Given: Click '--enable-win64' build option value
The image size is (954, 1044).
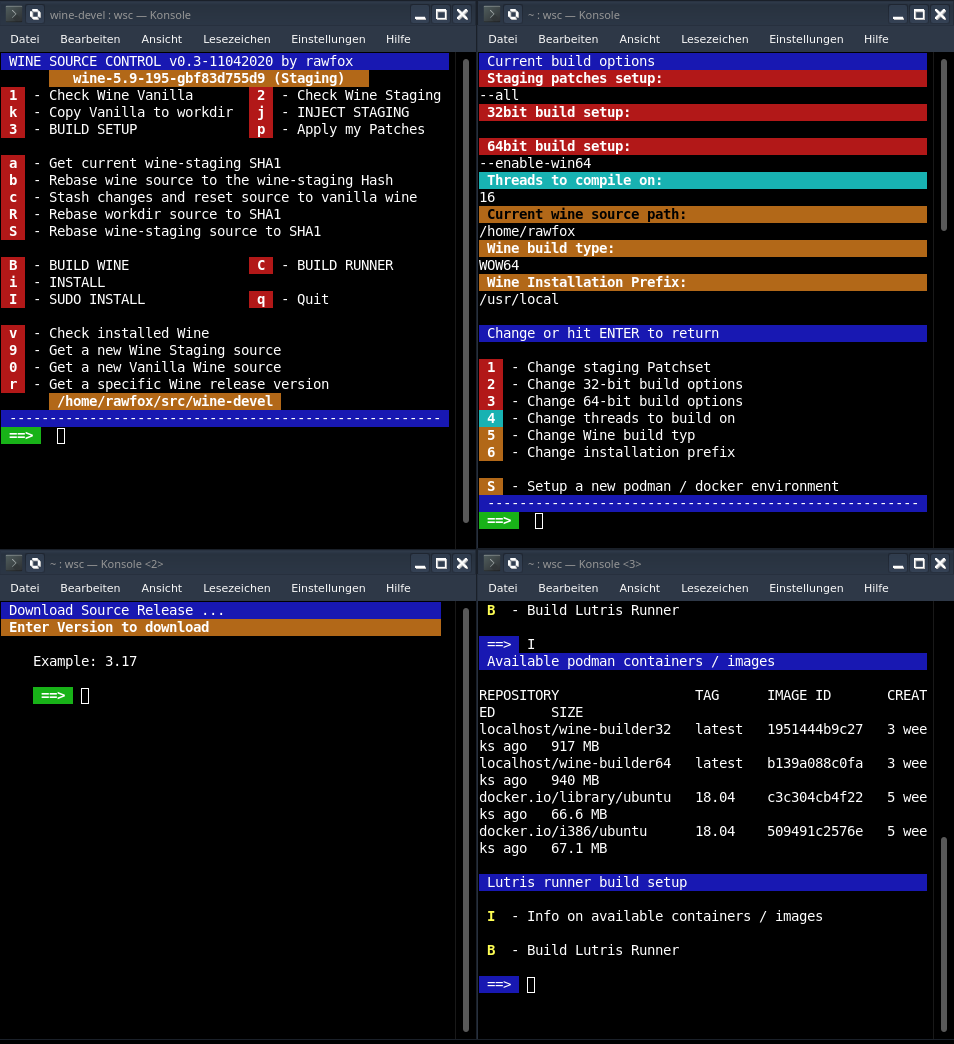Looking at the screenshot, I should (535, 163).
